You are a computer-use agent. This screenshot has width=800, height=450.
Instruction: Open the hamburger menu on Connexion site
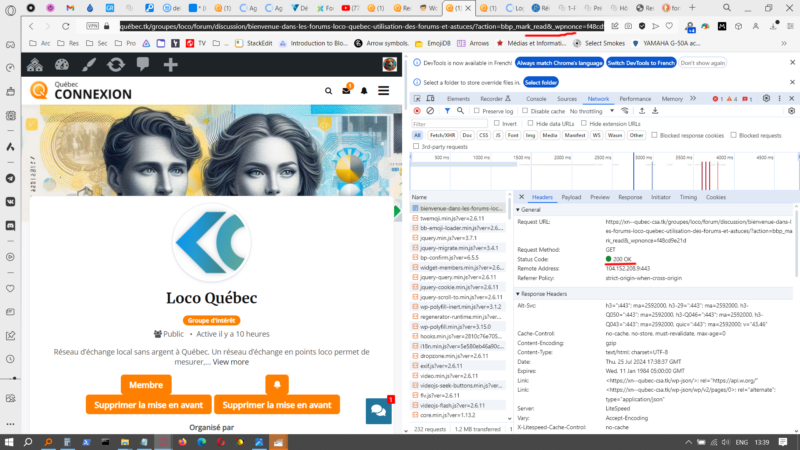tap(383, 91)
